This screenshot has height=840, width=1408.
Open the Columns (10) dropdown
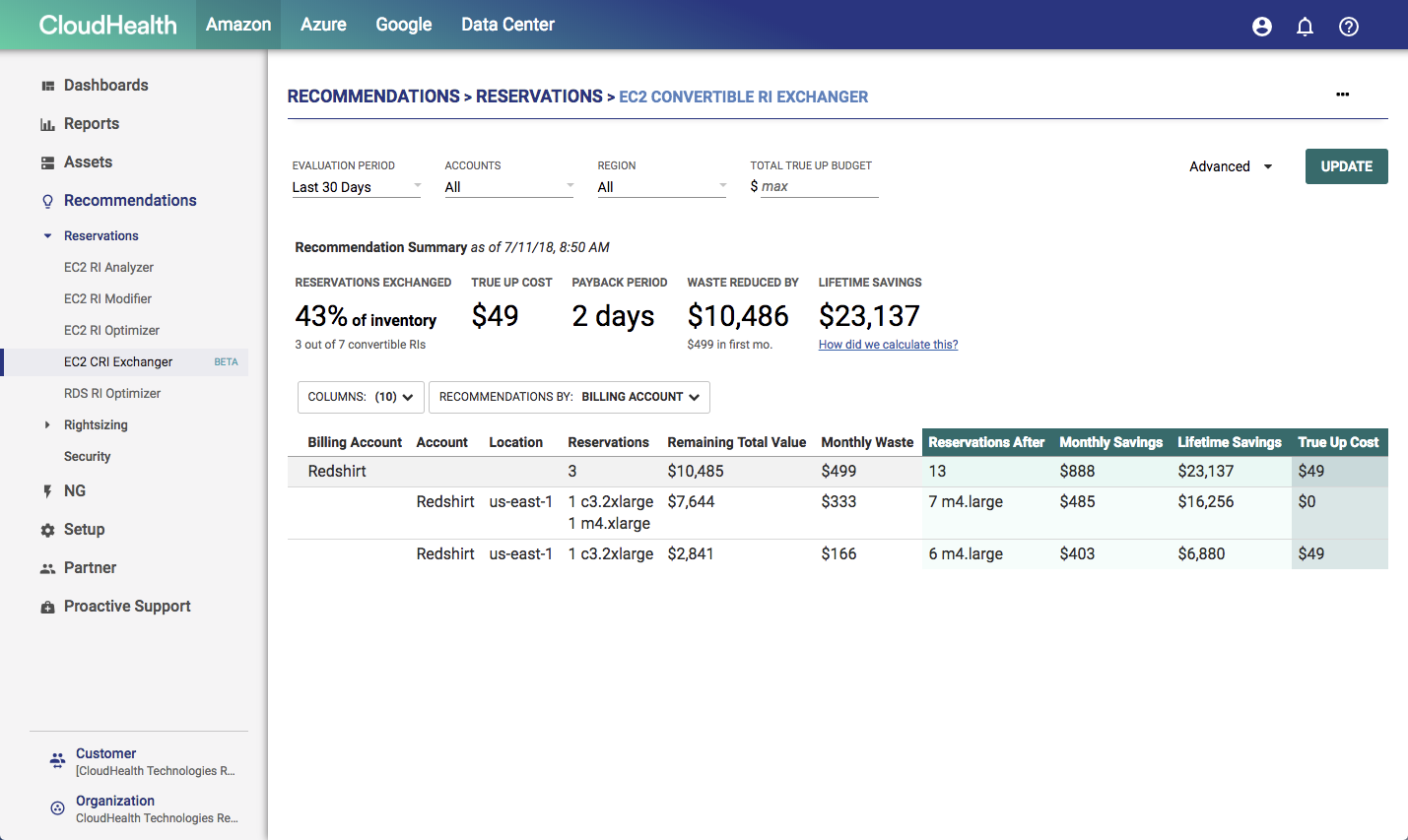pyautogui.click(x=360, y=397)
